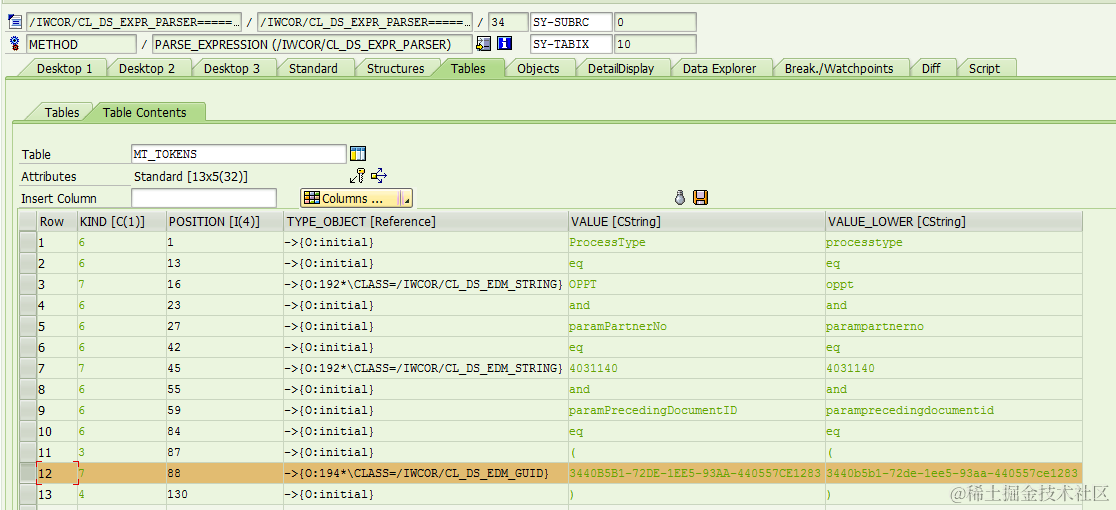Click the include/program list icon beside the first path field
The image size is (1116, 510).
tap(14, 21)
